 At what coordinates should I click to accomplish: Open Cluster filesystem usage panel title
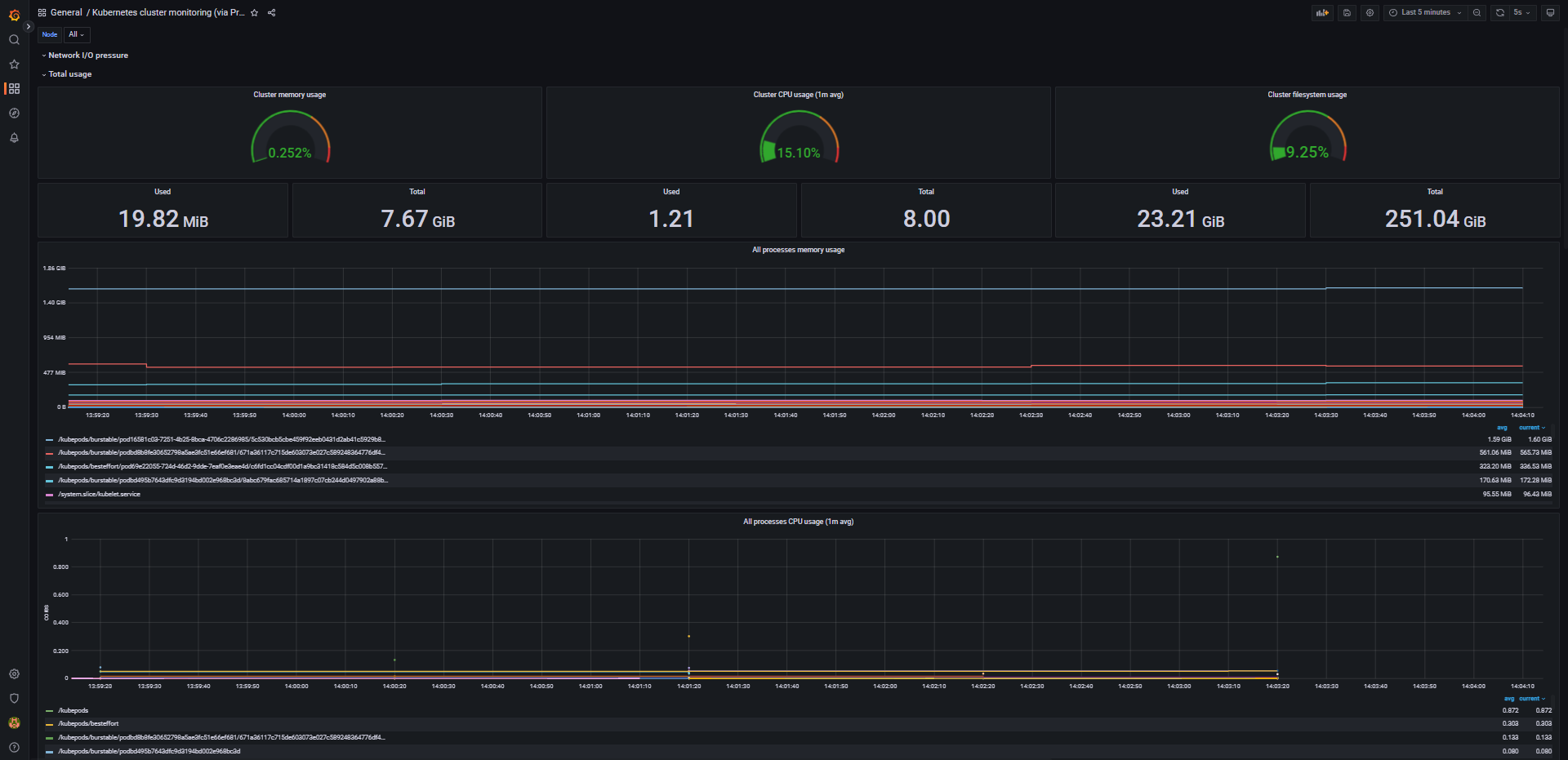point(1307,95)
